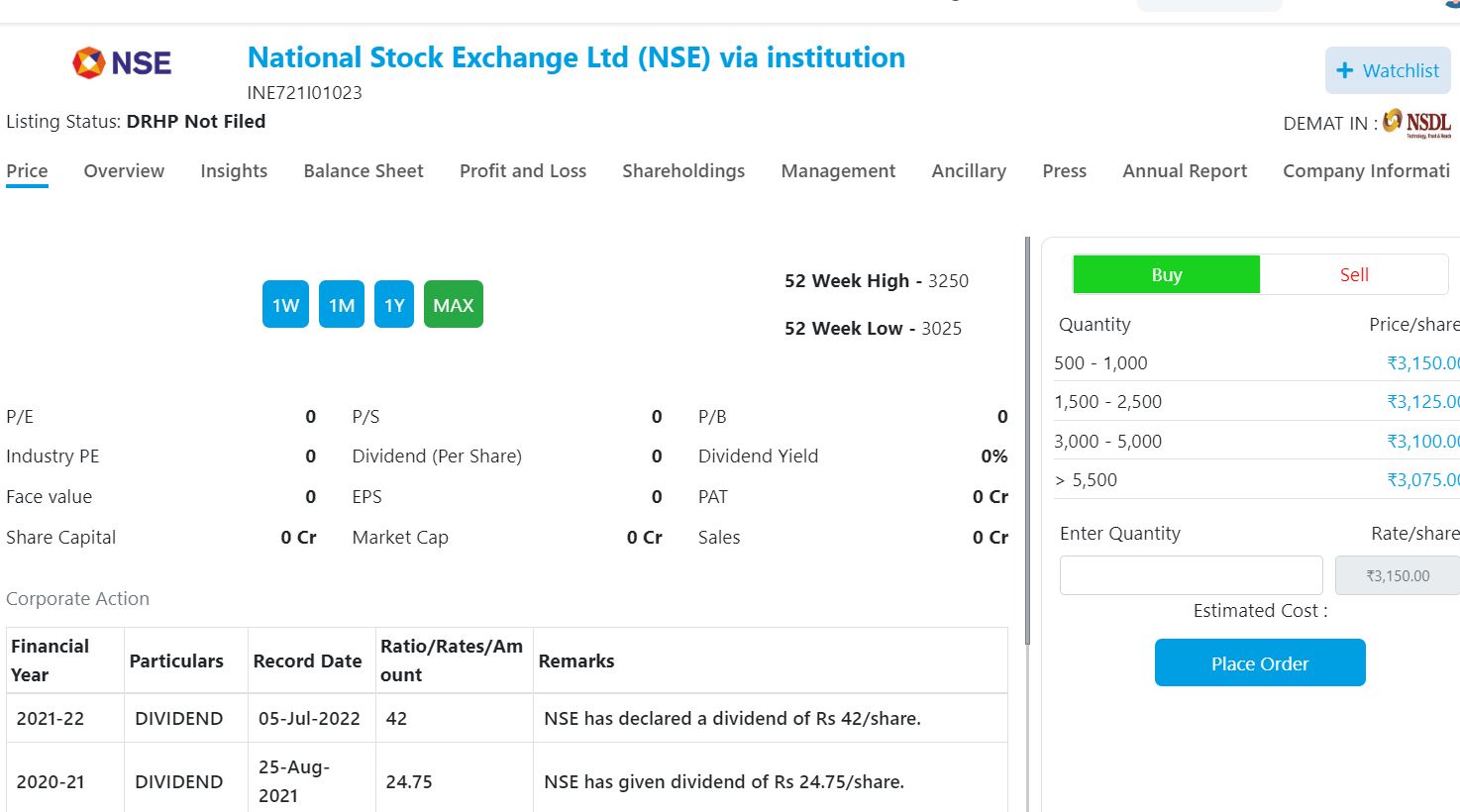Screen dimensions: 1460x812
Task: Select the 1Y chart range
Action: (x=394, y=304)
